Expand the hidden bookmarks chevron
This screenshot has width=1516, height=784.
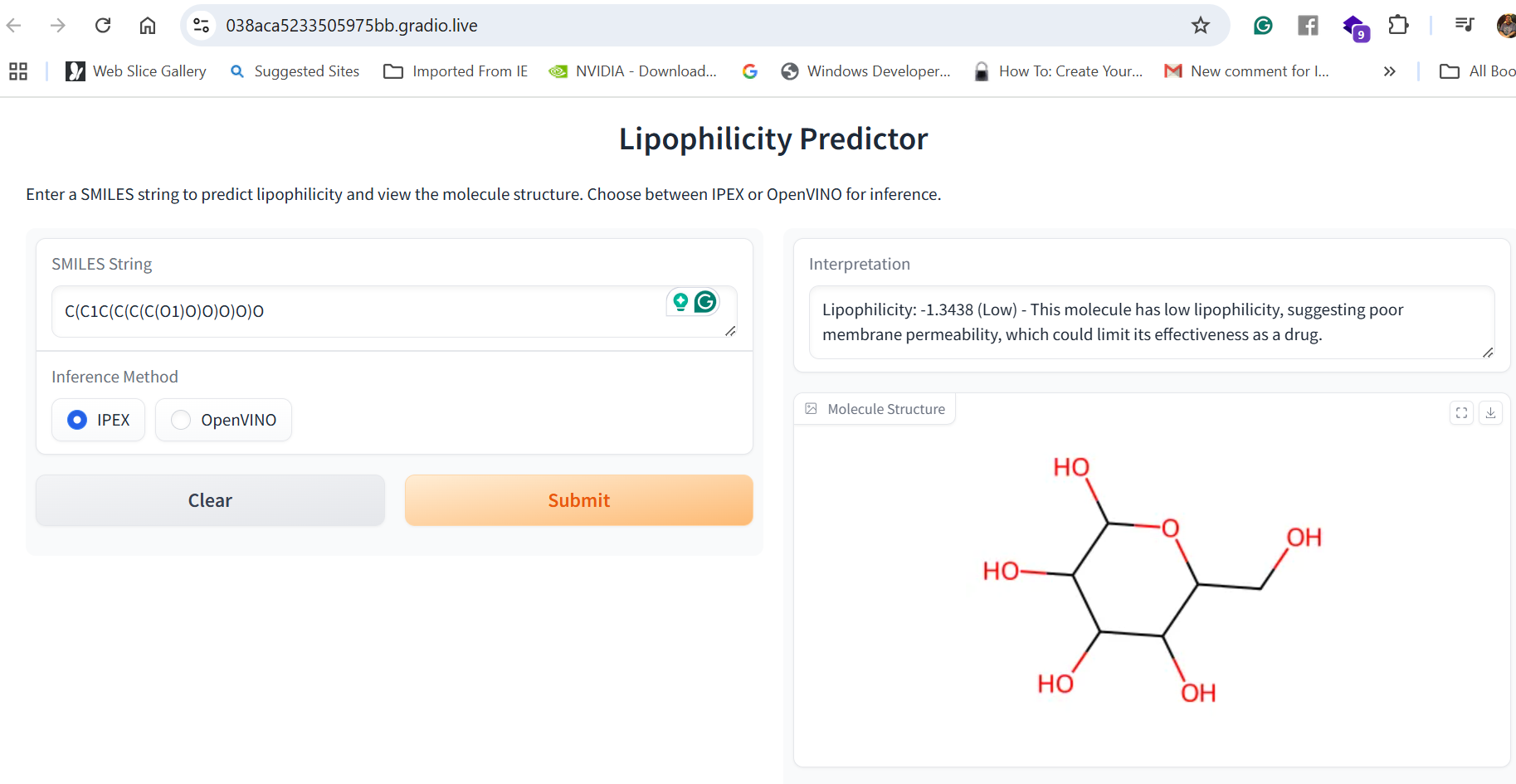coord(1389,71)
